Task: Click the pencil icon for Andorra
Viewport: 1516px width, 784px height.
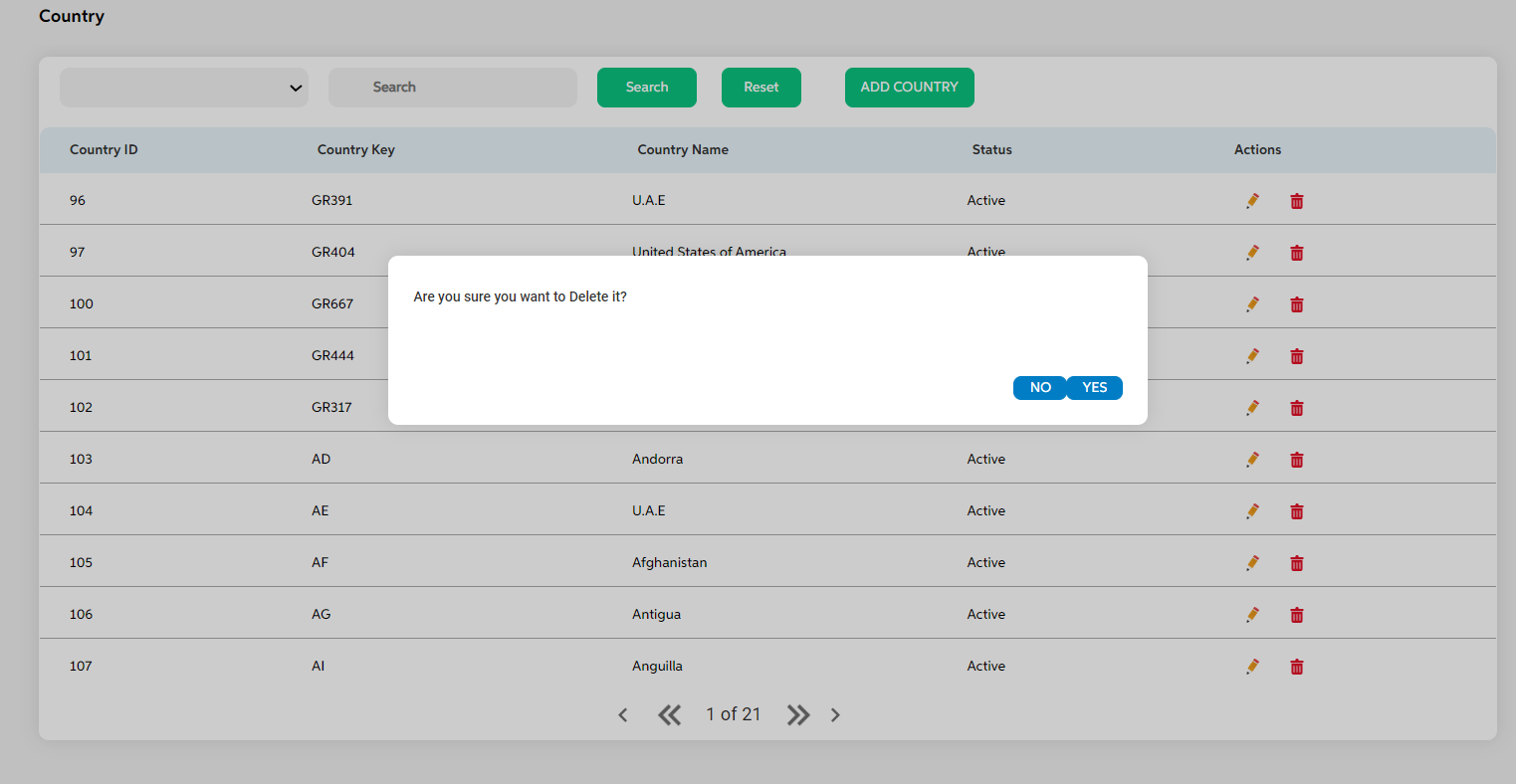Action: [x=1252, y=460]
